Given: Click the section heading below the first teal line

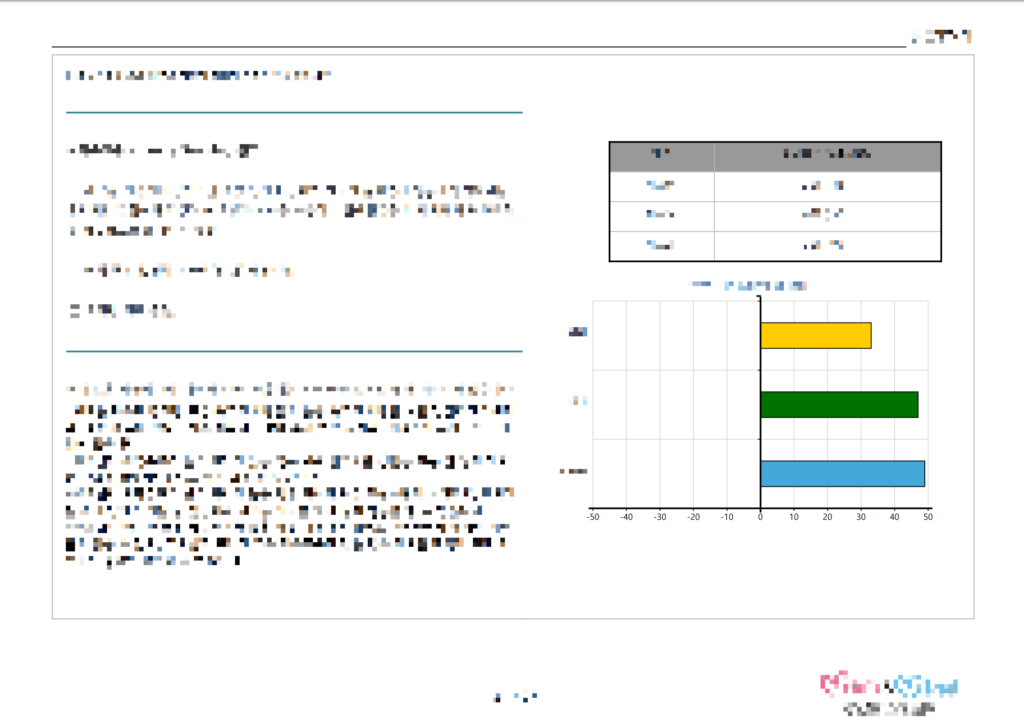Looking at the screenshot, I should [x=161, y=151].
